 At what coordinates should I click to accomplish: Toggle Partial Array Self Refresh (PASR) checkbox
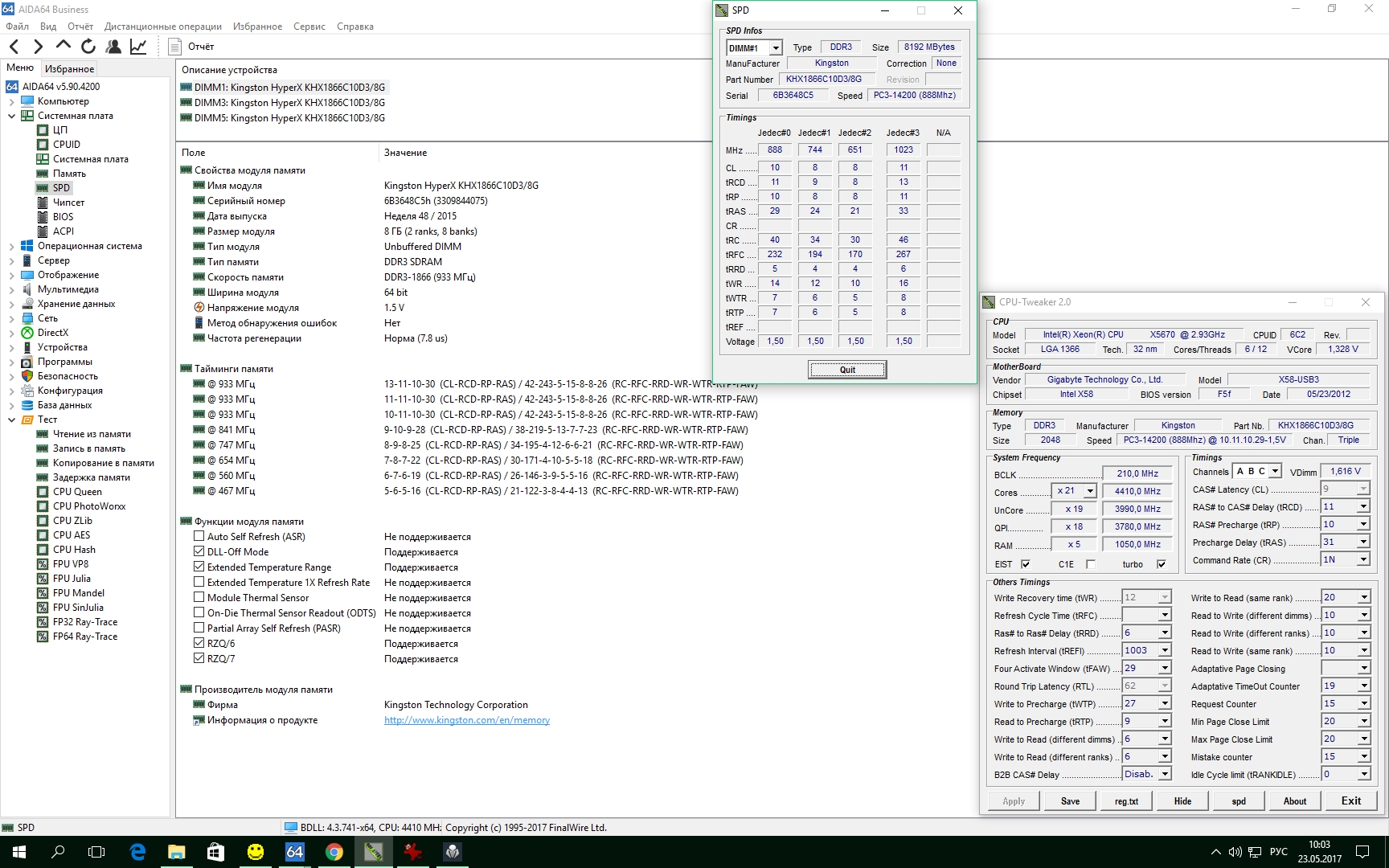[199, 628]
